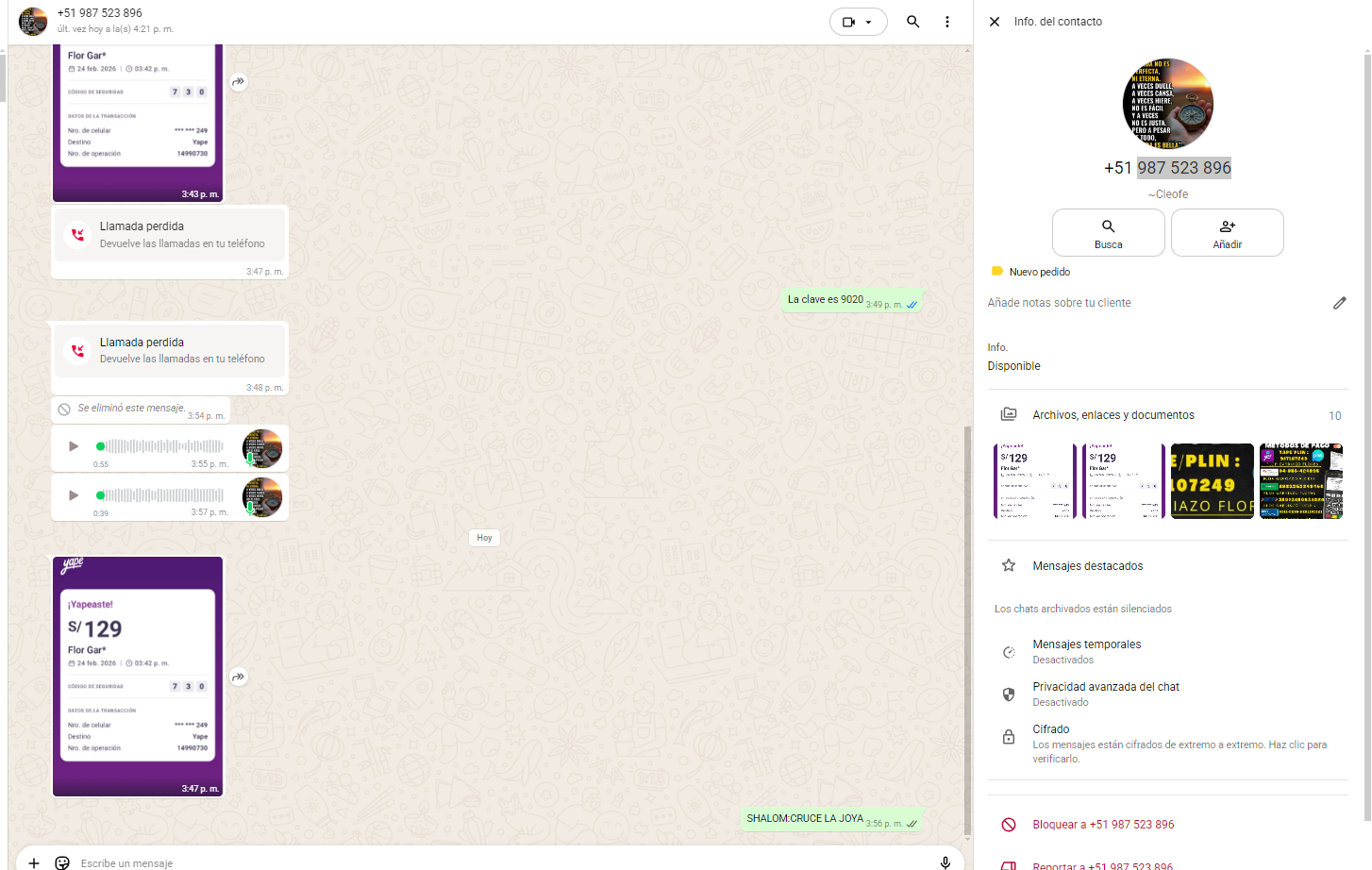Forward the 3:47 p. m. Yape receipt image

tap(239, 677)
